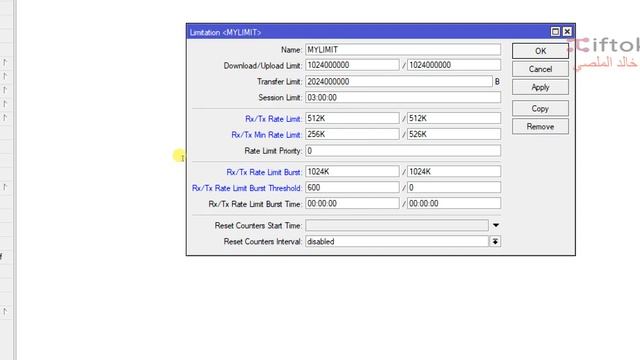Click the Reset Counters Interval field disabled
Viewport: 640px width, 360px height.
[397, 242]
